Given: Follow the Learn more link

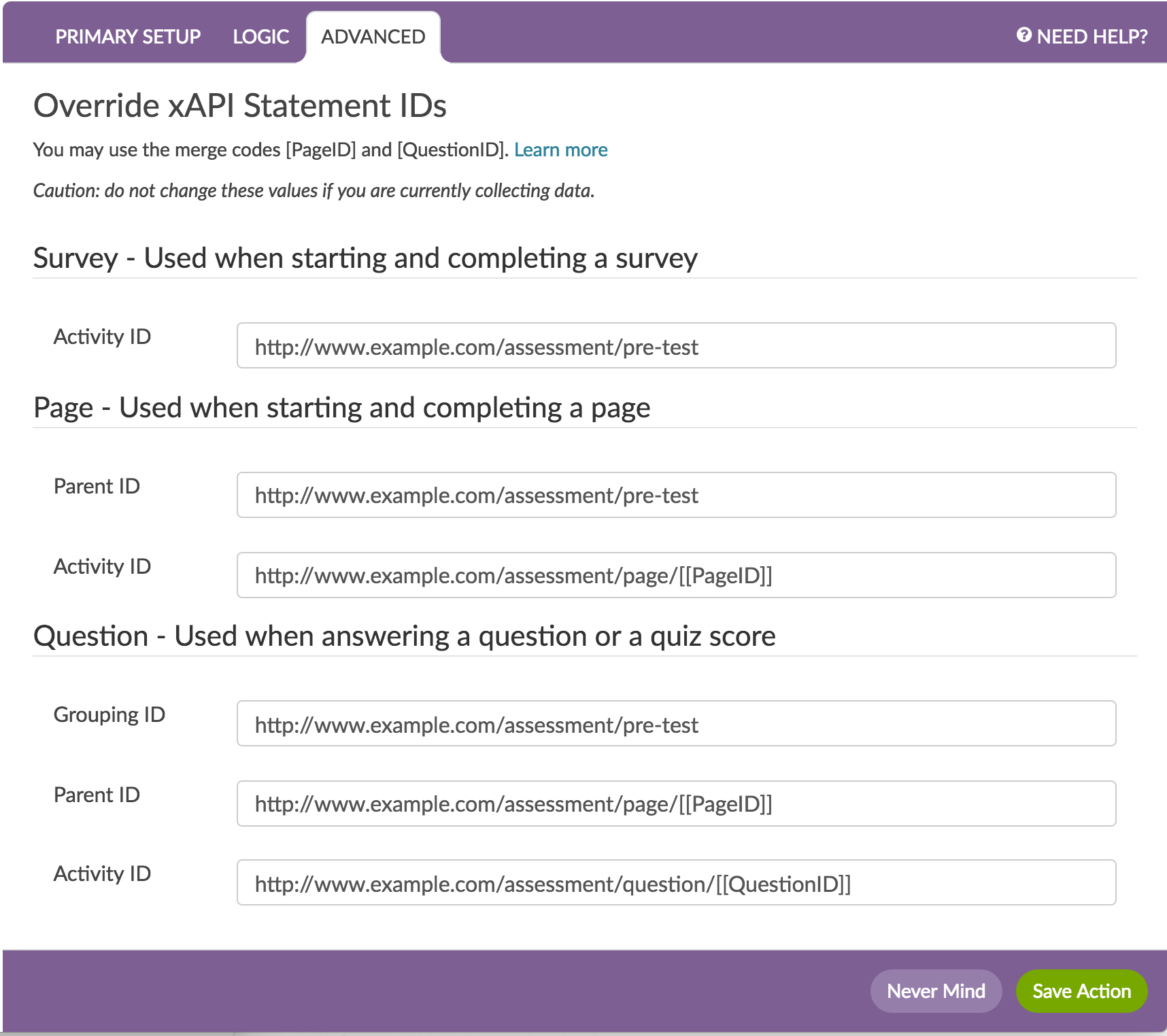Looking at the screenshot, I should click(x=560, y=150).
